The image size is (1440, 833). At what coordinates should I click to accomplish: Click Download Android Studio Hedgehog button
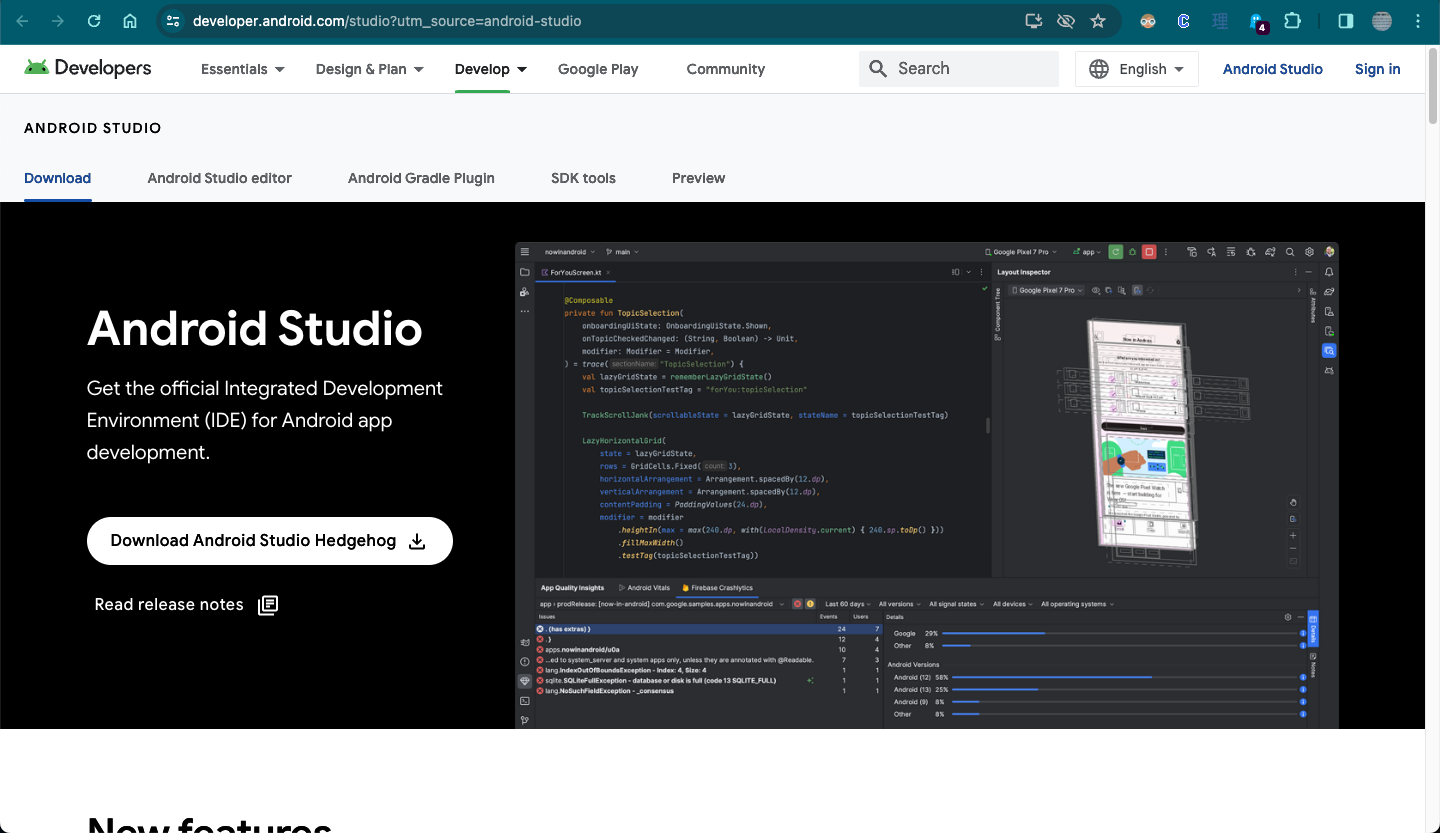tap(269, 541)
